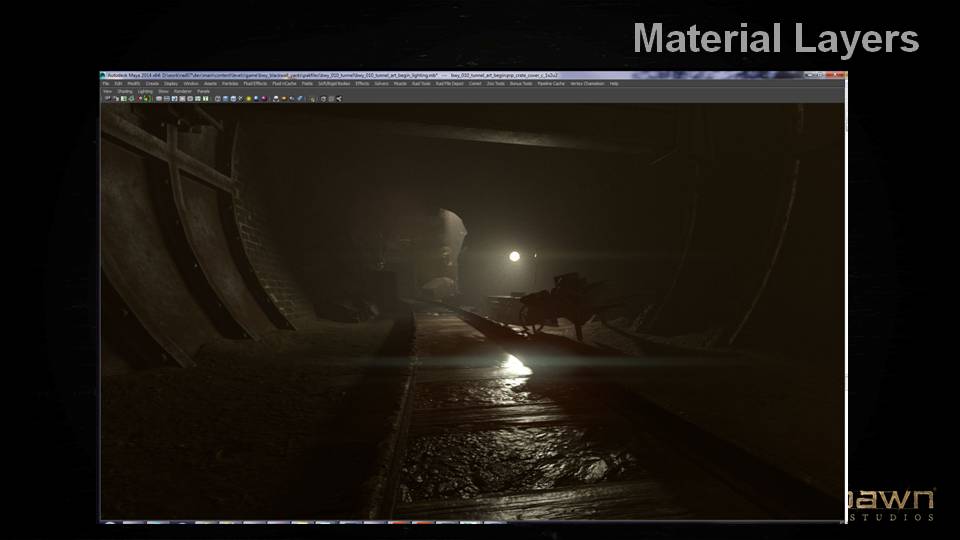The width and height of the screenshot is (960, 540).
Task: Open the Solvers menu
Action: click(x=381, y=84)
